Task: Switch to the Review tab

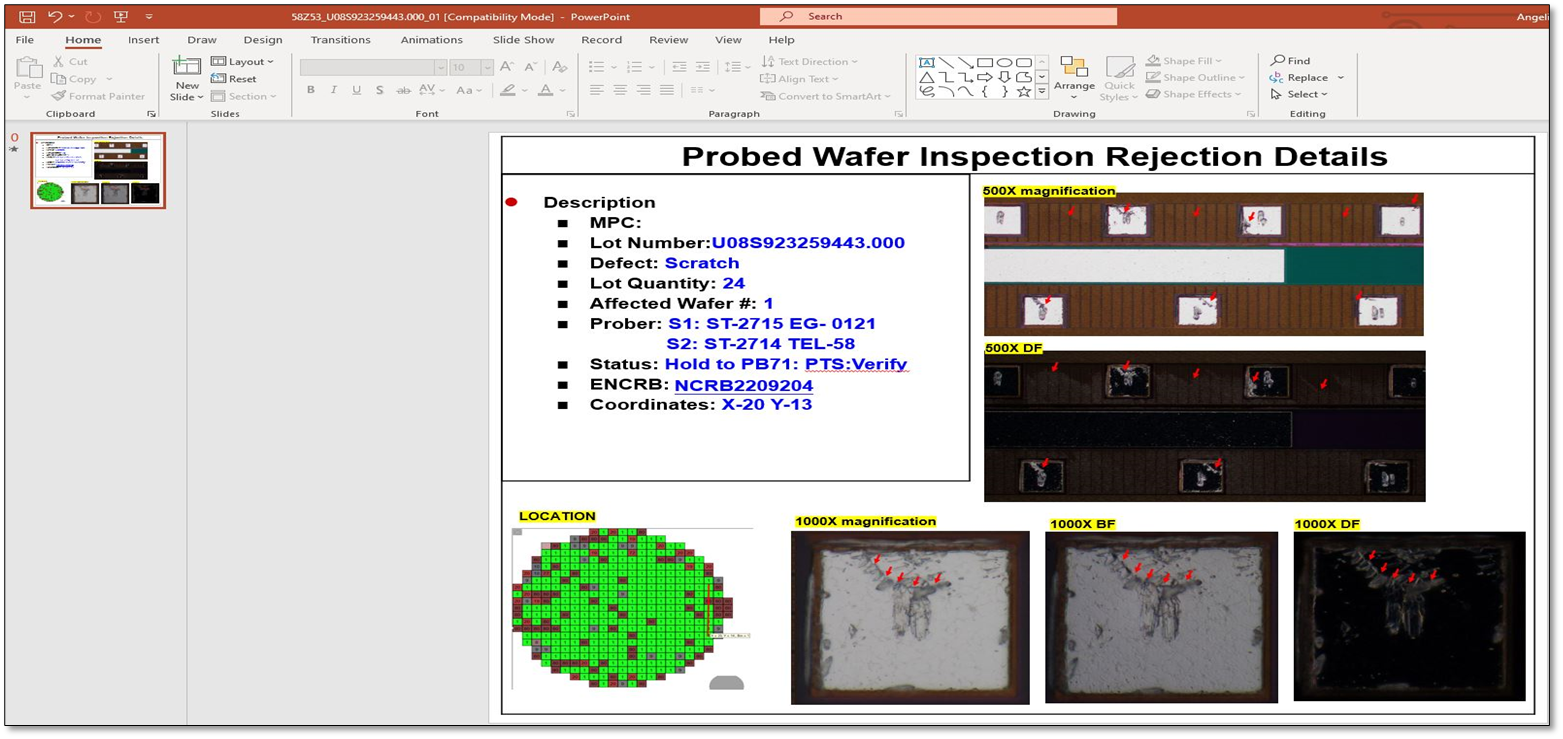Action: [668, 40]
